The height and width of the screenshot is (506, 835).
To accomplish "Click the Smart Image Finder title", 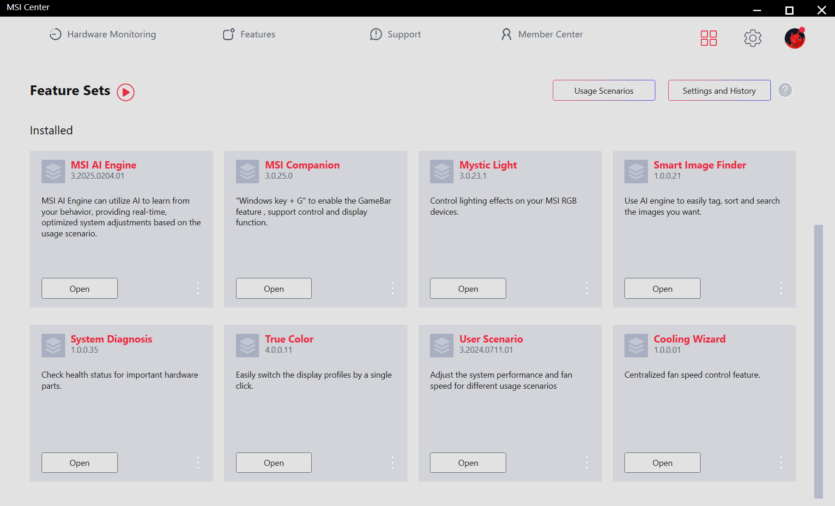I will tap(700, 165).
